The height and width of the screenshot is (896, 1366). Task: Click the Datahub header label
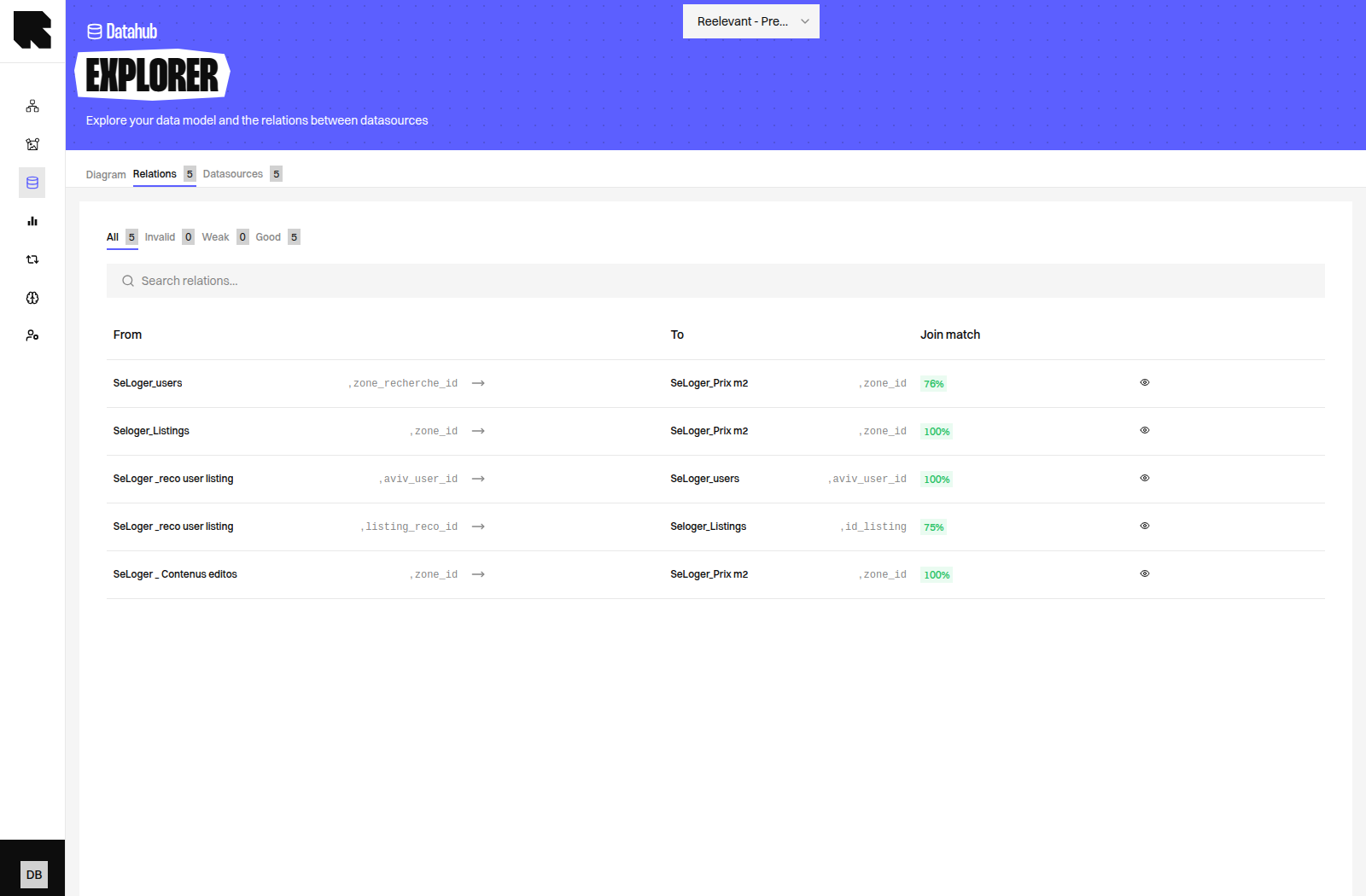tap(131, 32)
